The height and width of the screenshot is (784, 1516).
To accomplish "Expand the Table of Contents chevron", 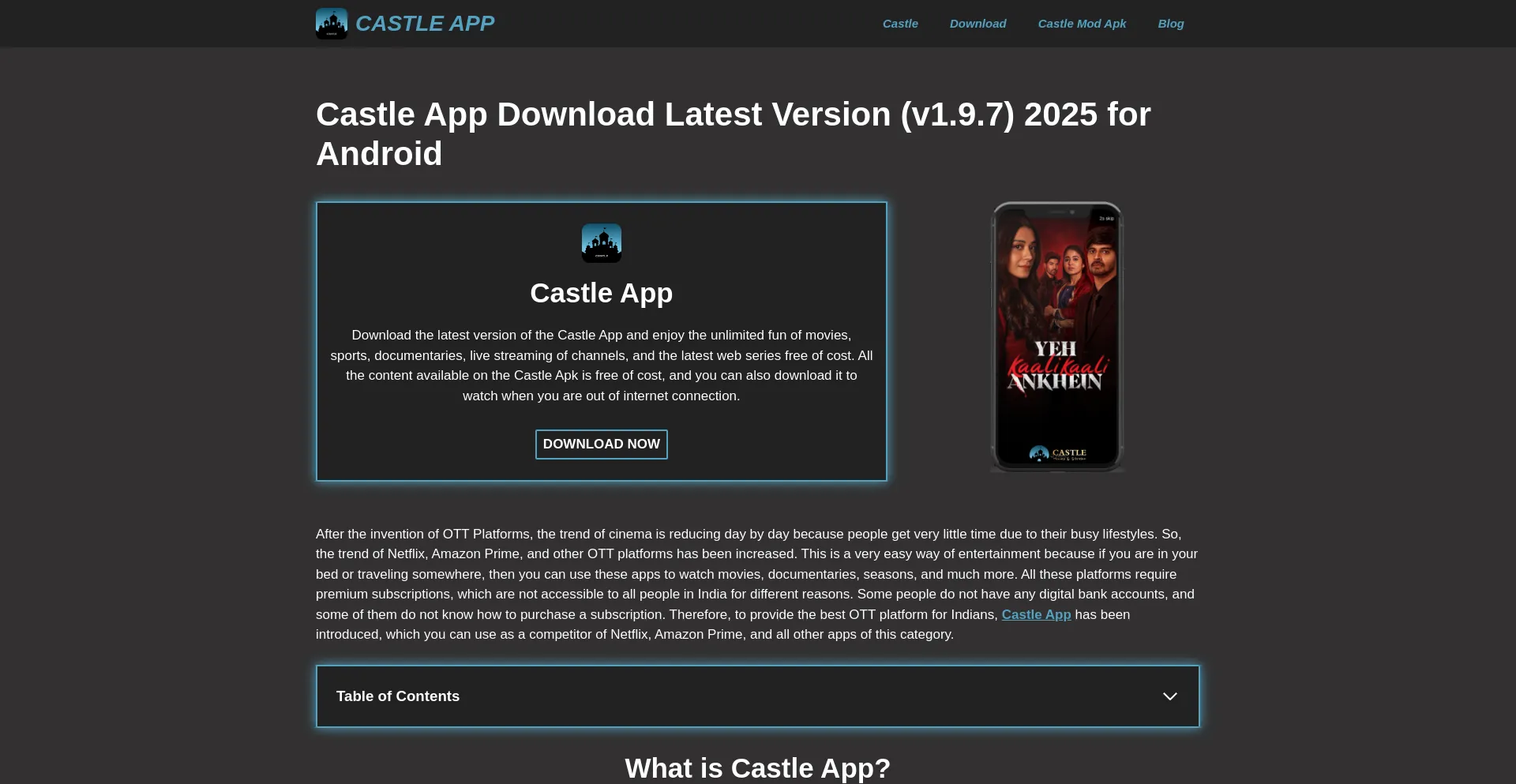I will [x=1170, y=696].
